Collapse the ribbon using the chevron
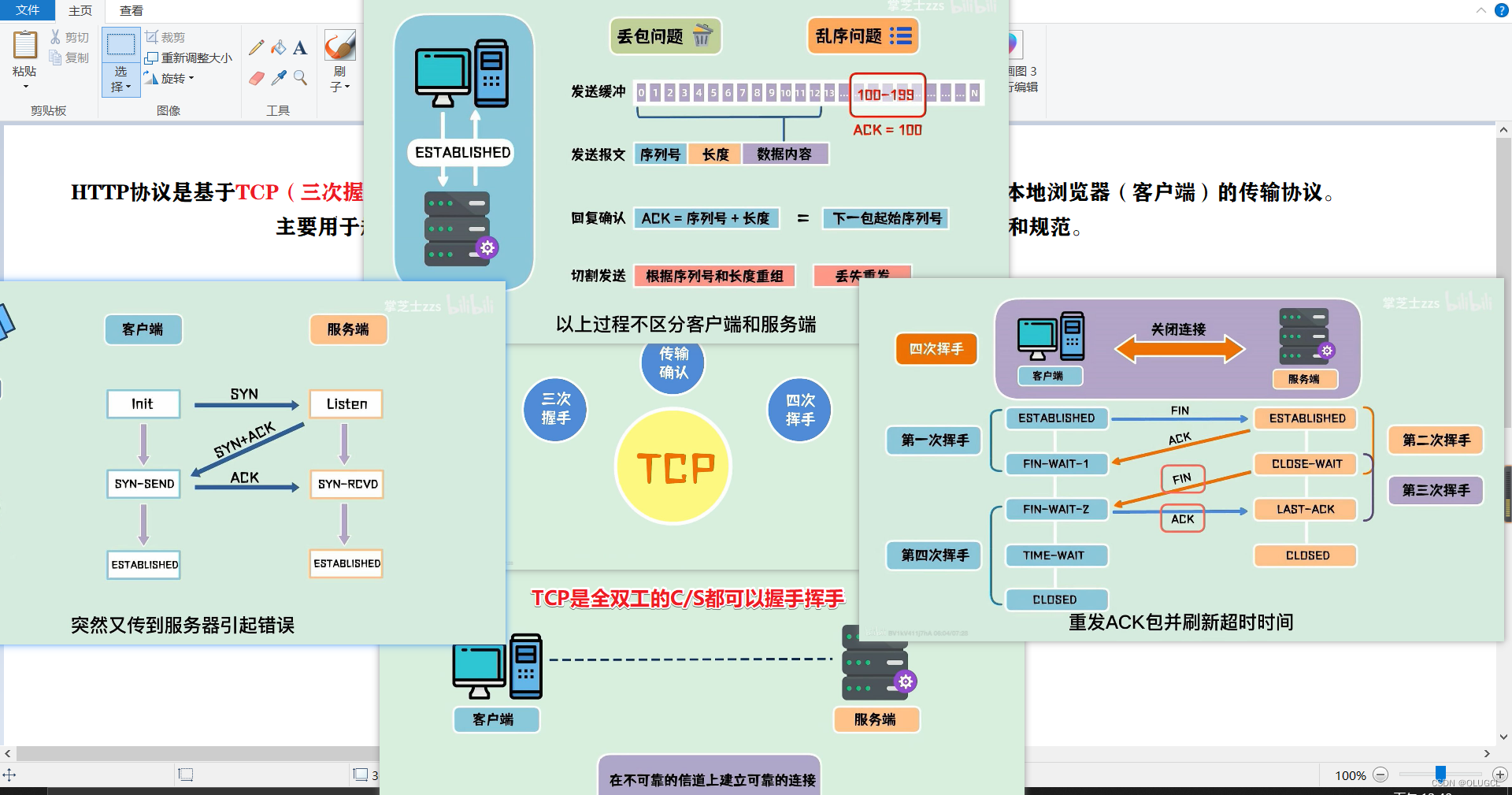 pos(1480,10)
